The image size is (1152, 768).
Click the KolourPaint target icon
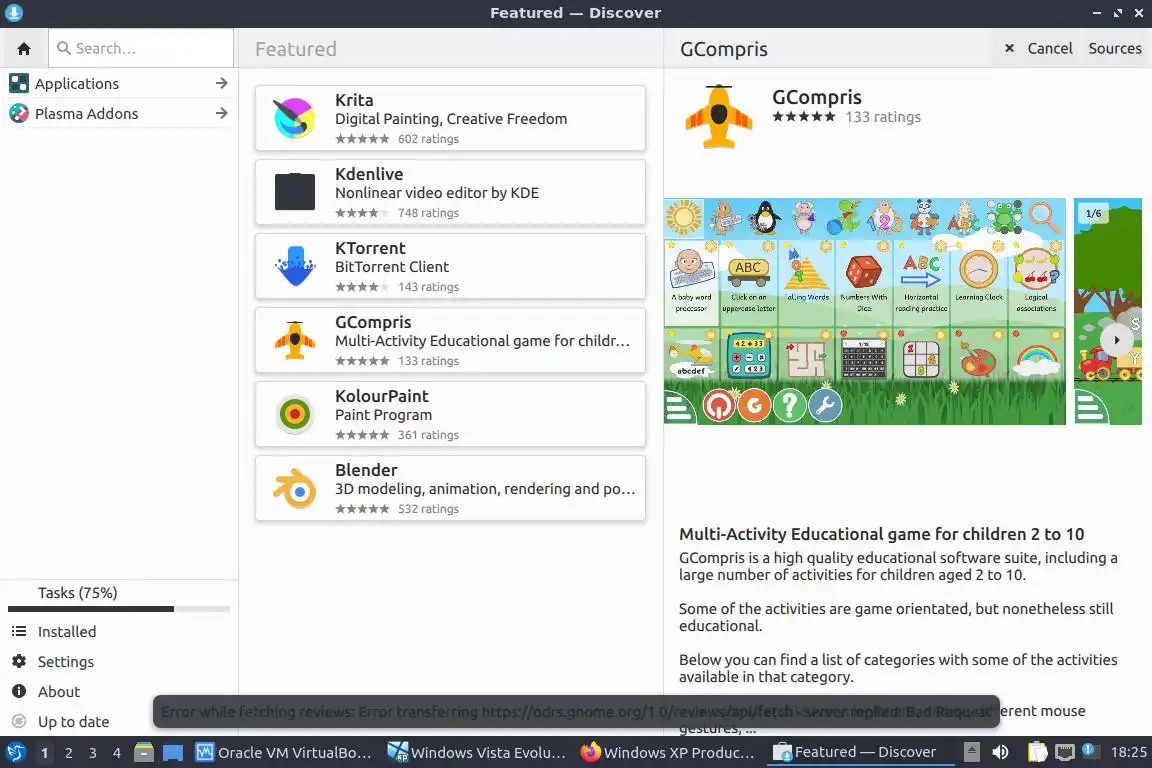[x=295, y=414]
